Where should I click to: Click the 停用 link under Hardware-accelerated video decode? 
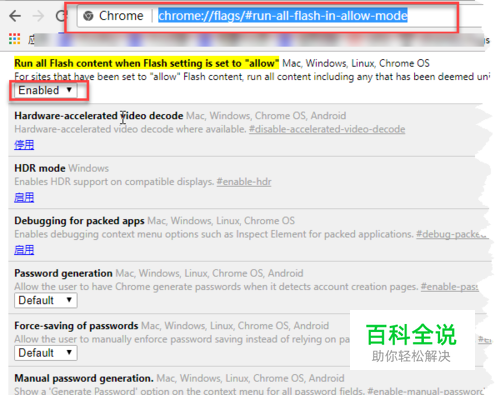click(x=24, y=145)
